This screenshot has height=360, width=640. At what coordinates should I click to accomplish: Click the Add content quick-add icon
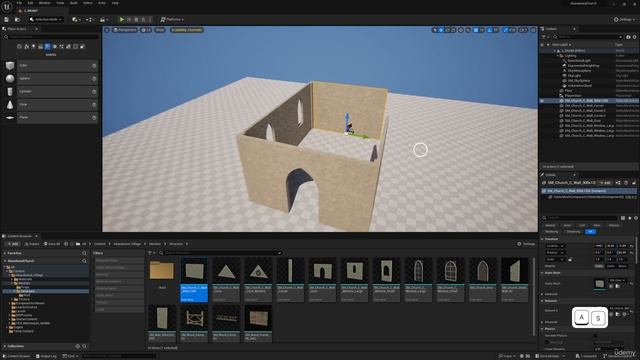(x=76, y=19)
